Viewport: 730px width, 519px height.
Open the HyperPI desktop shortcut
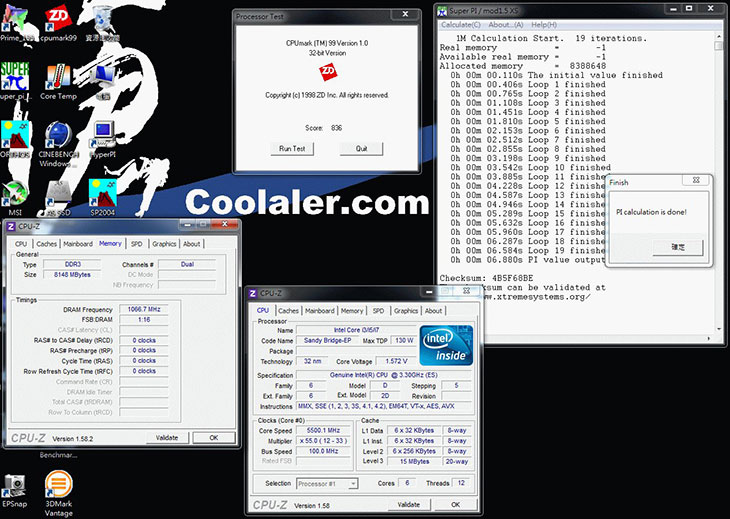point(103,139)
